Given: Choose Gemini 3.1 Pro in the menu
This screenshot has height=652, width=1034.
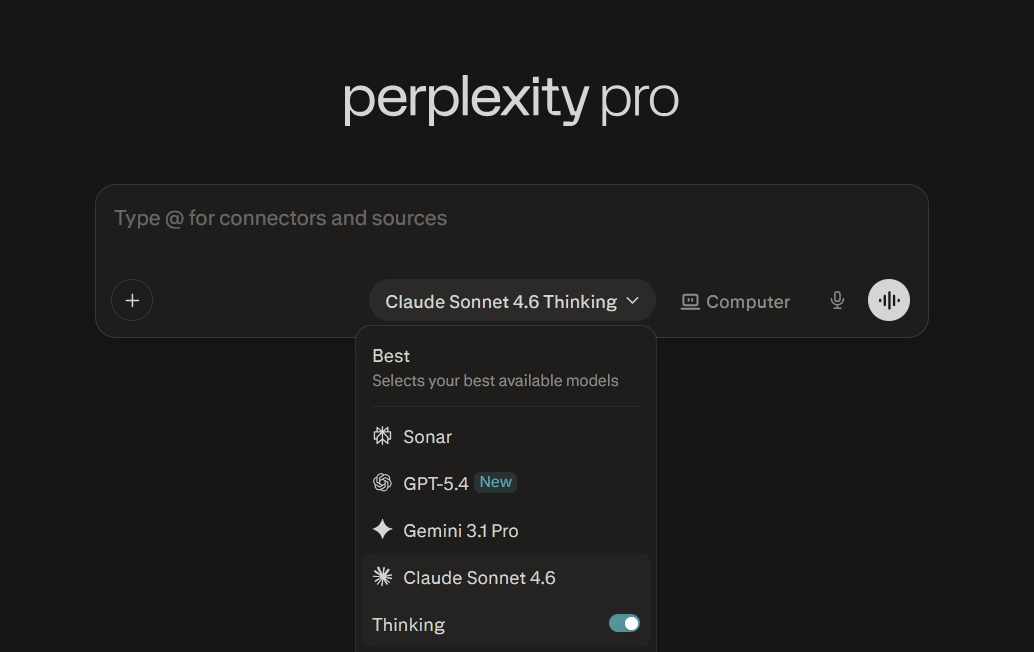Looking at the screenshot, I should tap(461, 530).
